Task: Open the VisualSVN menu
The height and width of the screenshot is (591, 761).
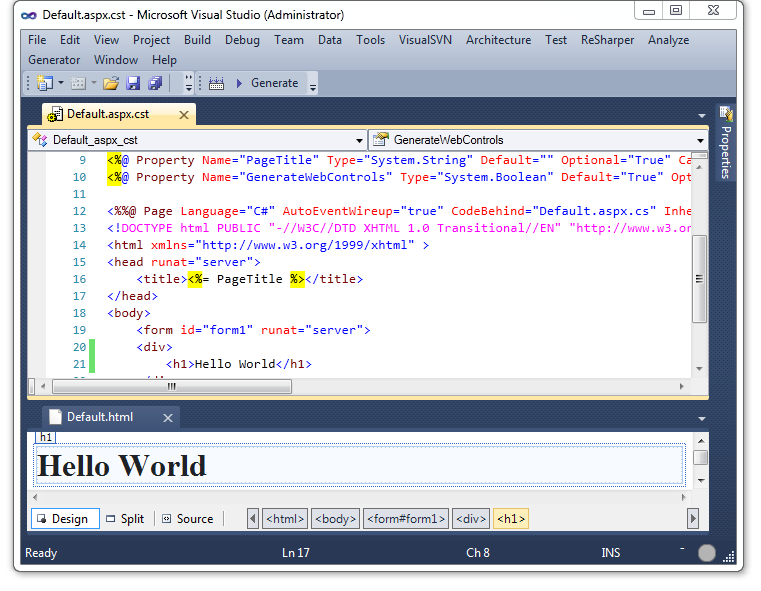Action: [425, 40]
